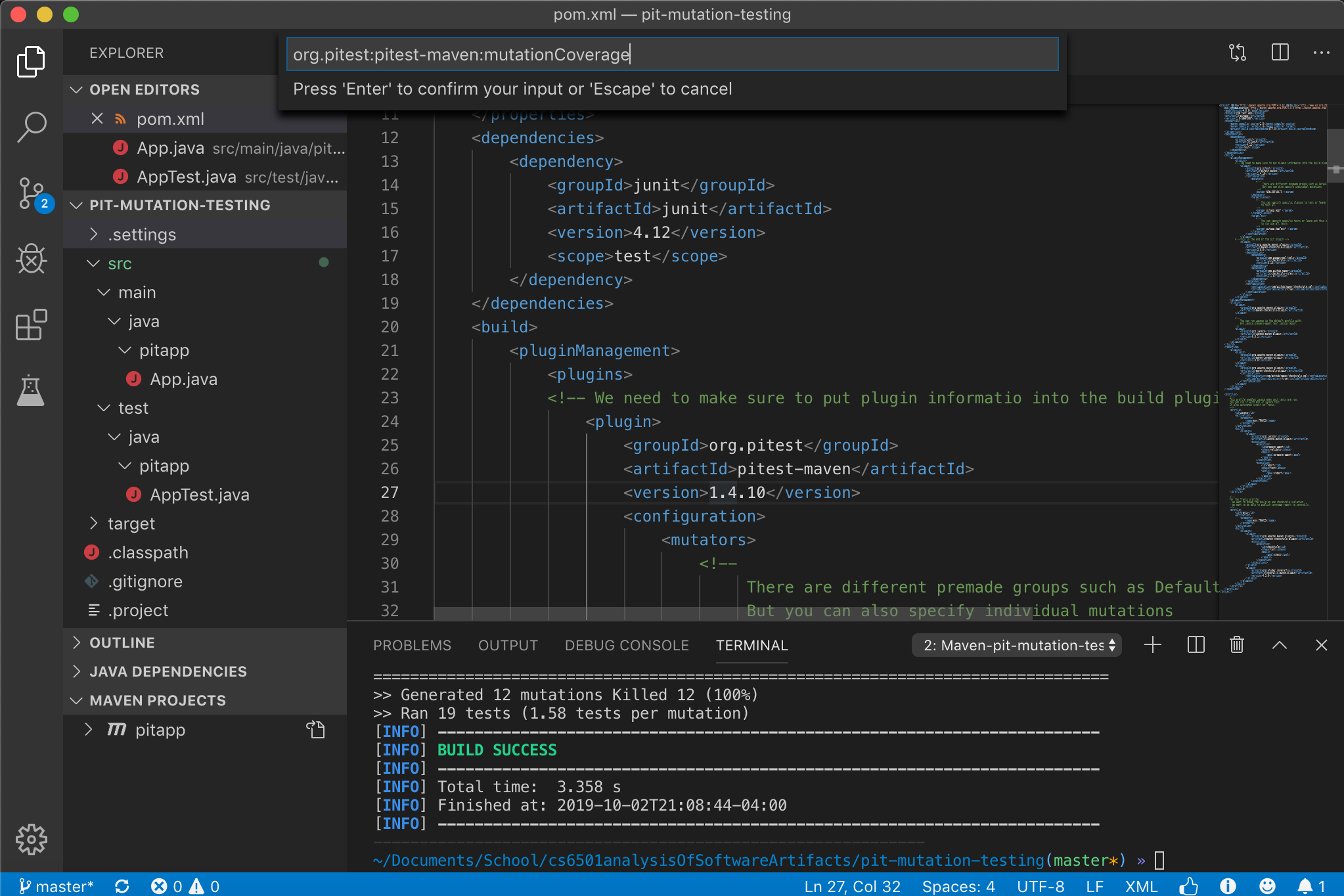This screenshot has width=1344, height=896.
Task: Switch to the DEBUG CONSOLE tab
Action: [x=626, y=645]
